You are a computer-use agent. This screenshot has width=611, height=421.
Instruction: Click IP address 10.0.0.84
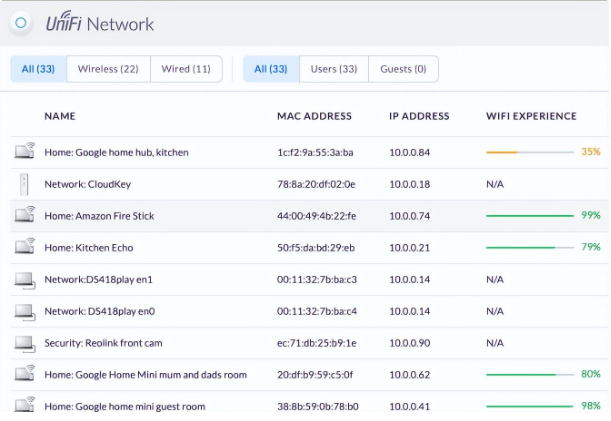point(410,152)
